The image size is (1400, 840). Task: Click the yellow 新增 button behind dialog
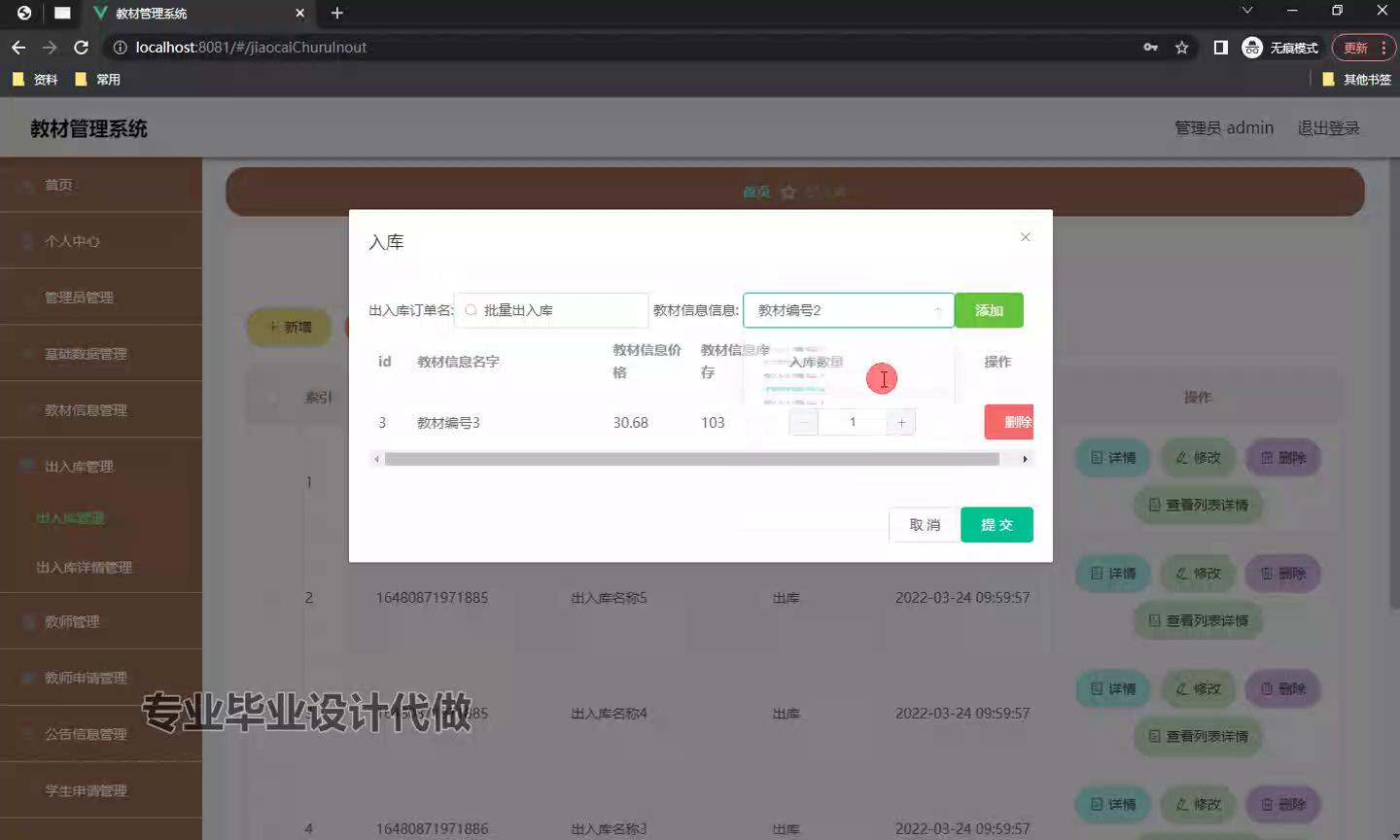[x=290, y=328]
